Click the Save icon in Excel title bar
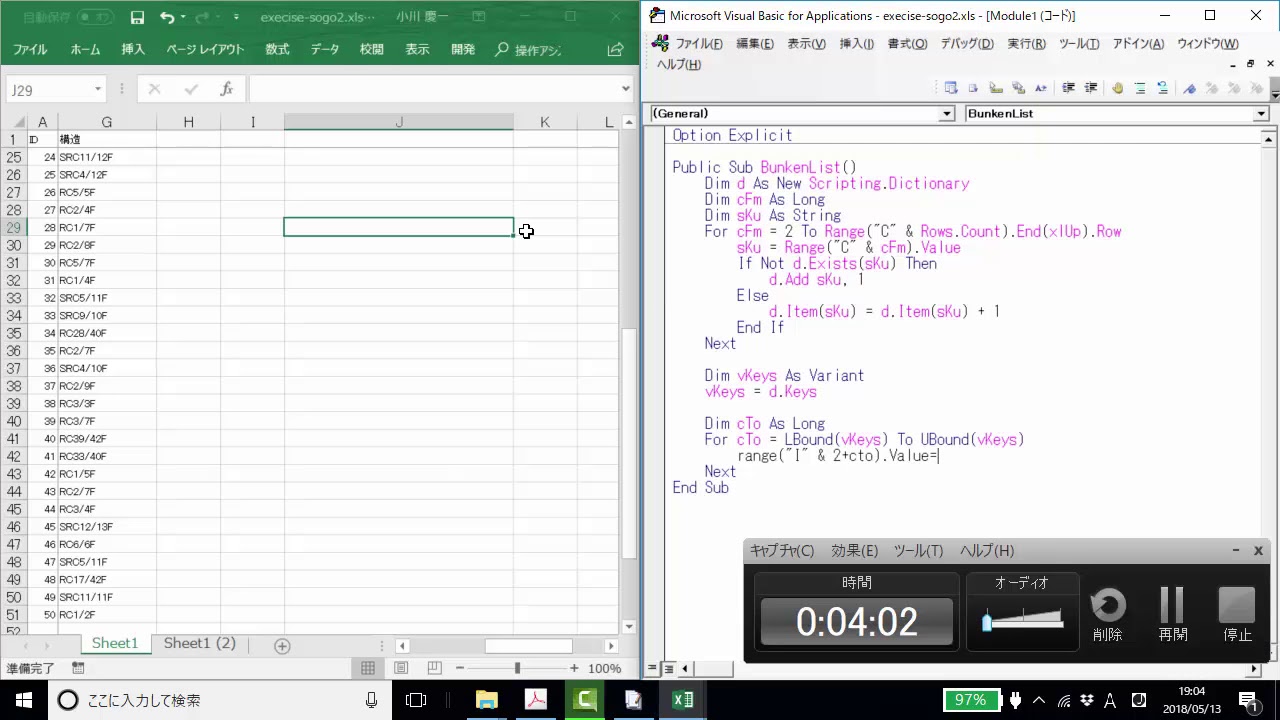 tap(137, 17)
